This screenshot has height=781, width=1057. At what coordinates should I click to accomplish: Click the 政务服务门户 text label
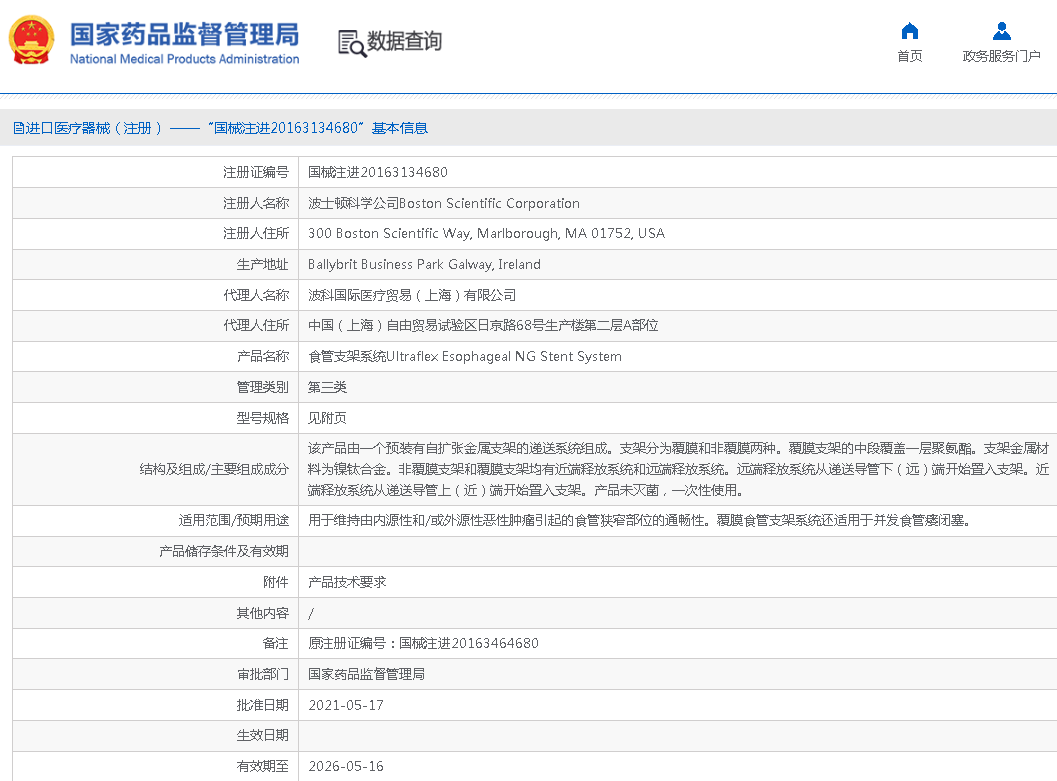pos(1001,56)
